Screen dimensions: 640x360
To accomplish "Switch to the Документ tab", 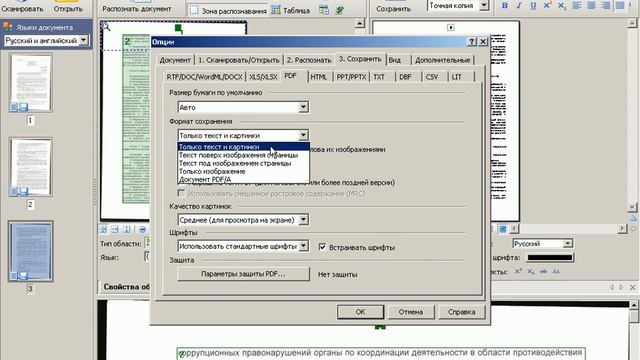I will coord(175,60).
